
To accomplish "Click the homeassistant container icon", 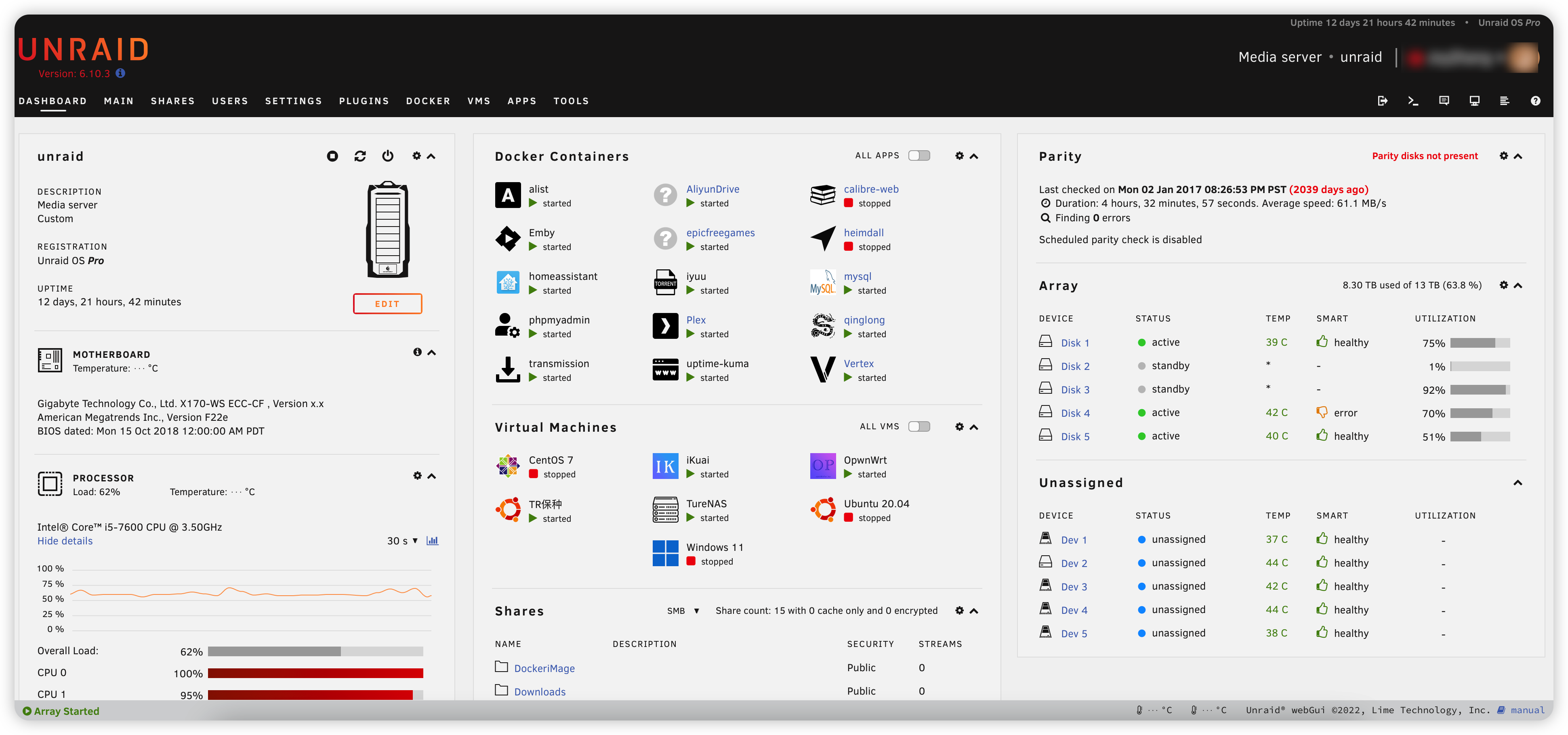I will 508,282.
